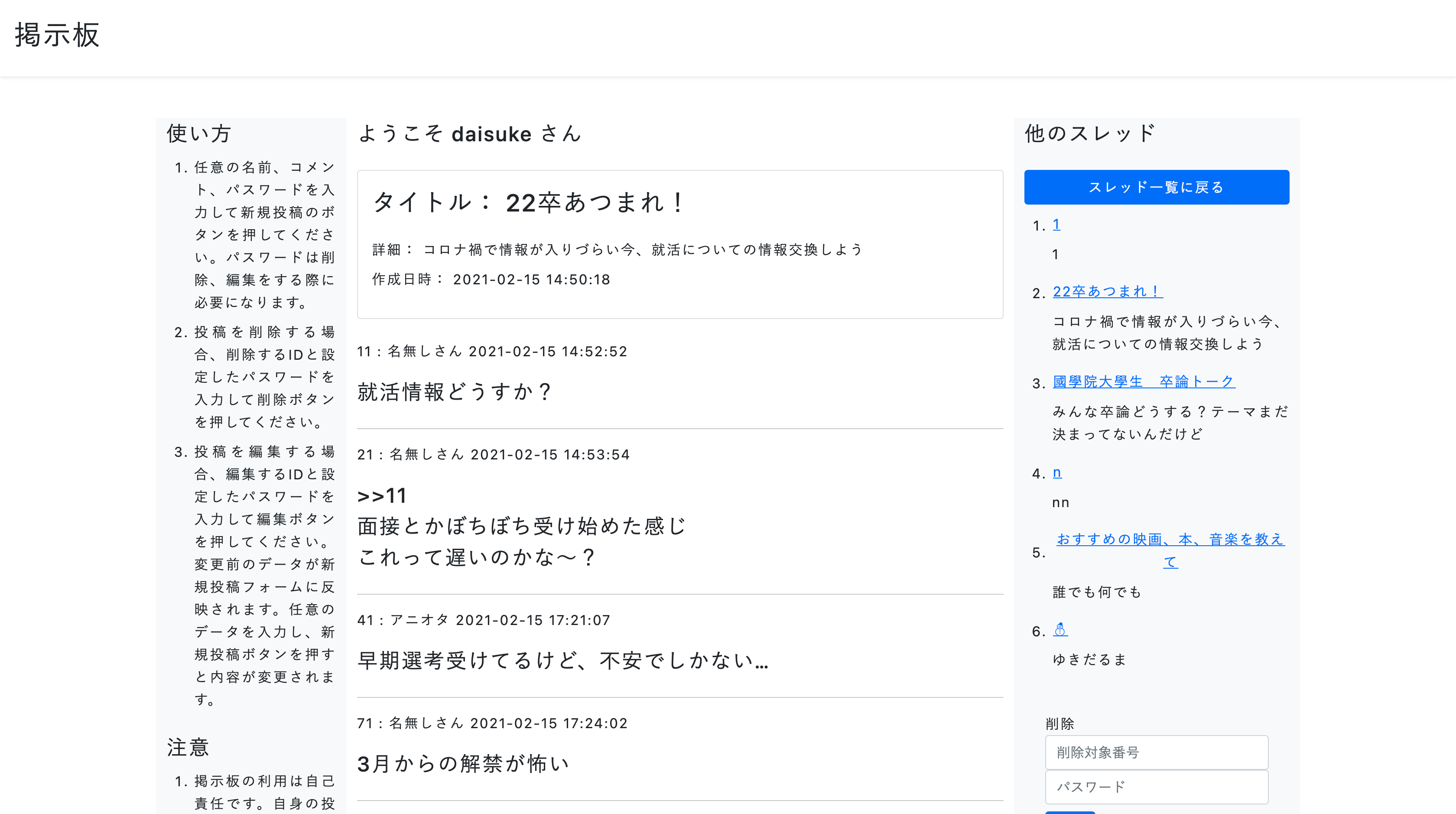Click the スレッド一覧に戻る button

tap(1156, 187)
